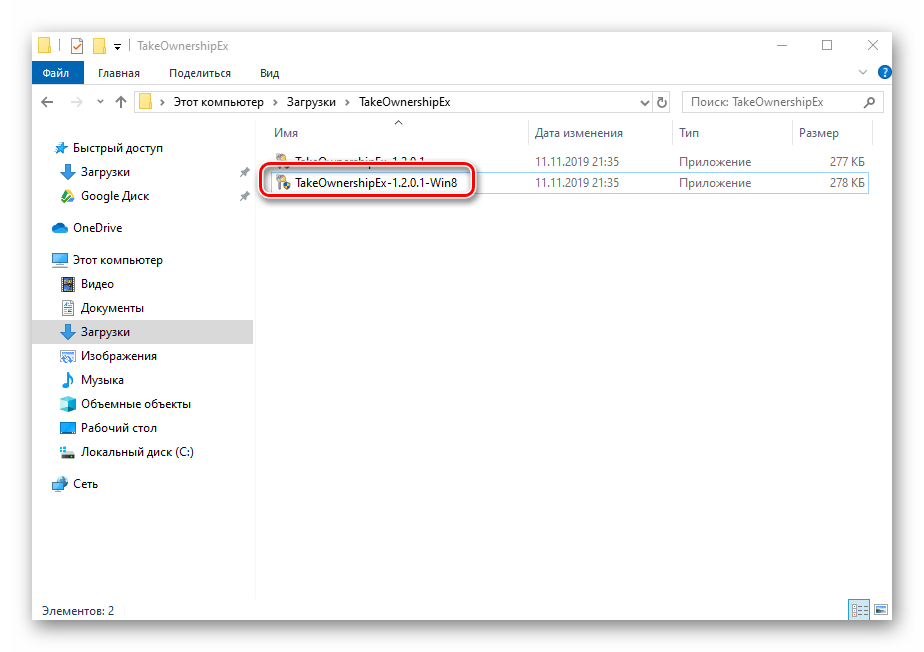The image size is (924, 652).
Task: Expand the ribbon with the chevron
Action: (864, 73)
